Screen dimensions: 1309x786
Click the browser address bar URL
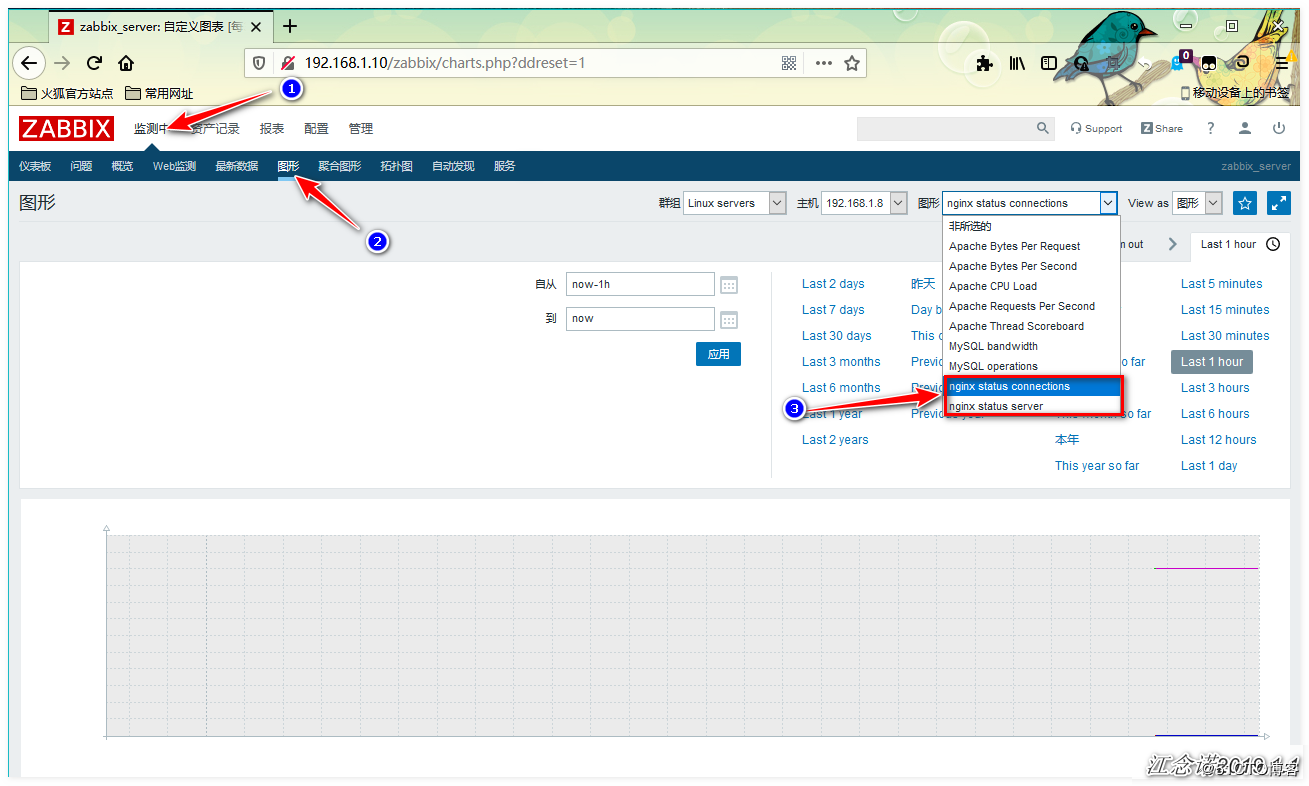pos(445,63)
